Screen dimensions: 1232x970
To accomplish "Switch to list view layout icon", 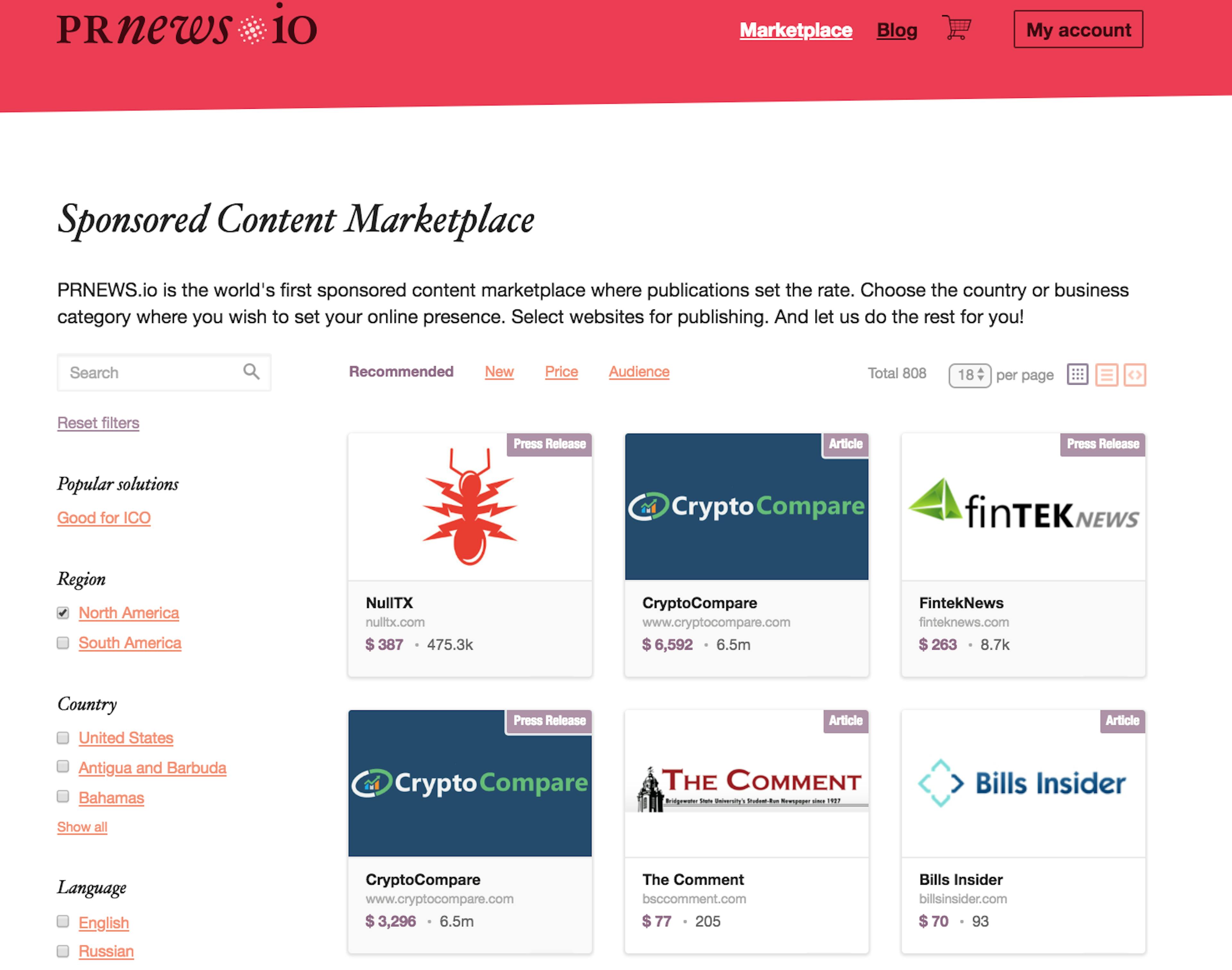I will click(1107, 375).
